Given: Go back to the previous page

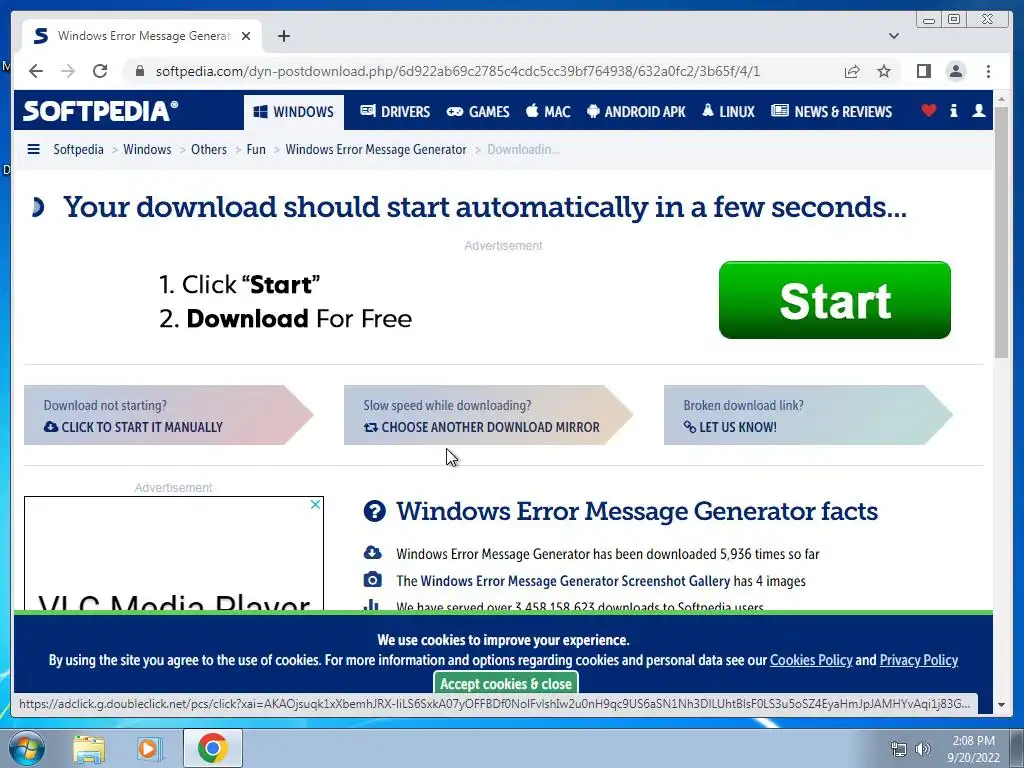Looking at the screenshot, I should [36, 71].
